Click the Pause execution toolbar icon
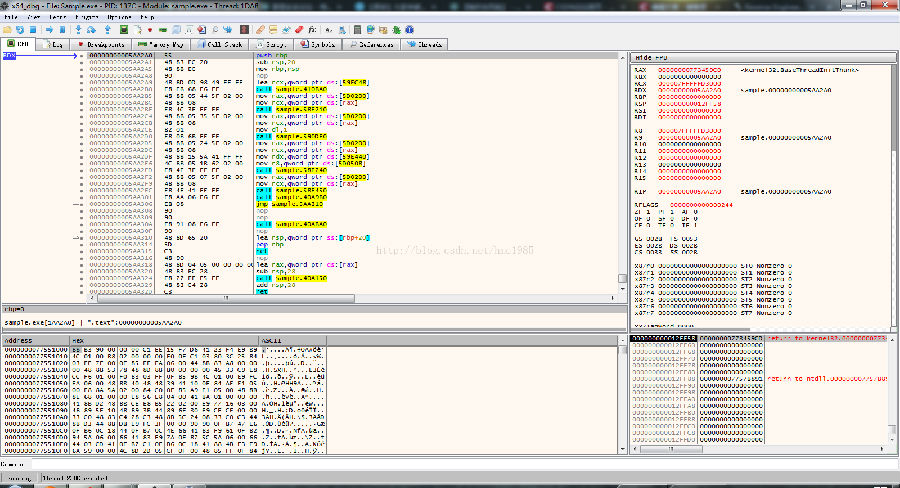This screenshot has height=488, width=900. tap(62, 29)
